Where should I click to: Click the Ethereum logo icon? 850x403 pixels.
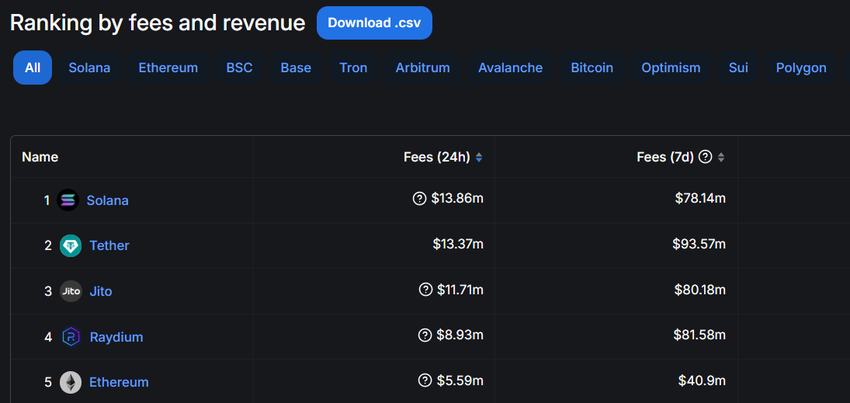[x=70, y=382]
